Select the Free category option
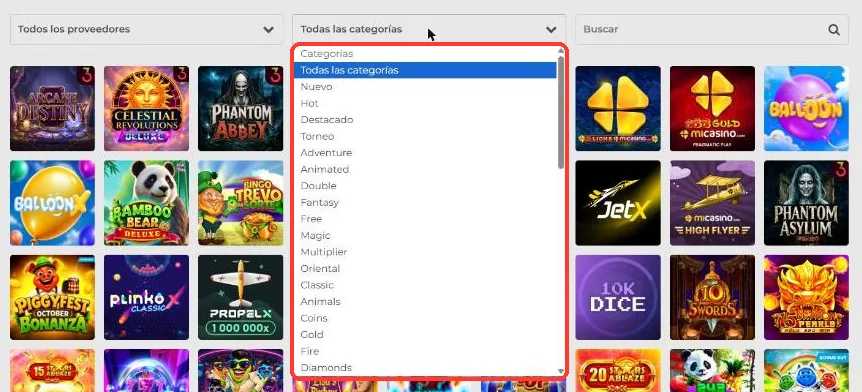 (x=425, y=219)
